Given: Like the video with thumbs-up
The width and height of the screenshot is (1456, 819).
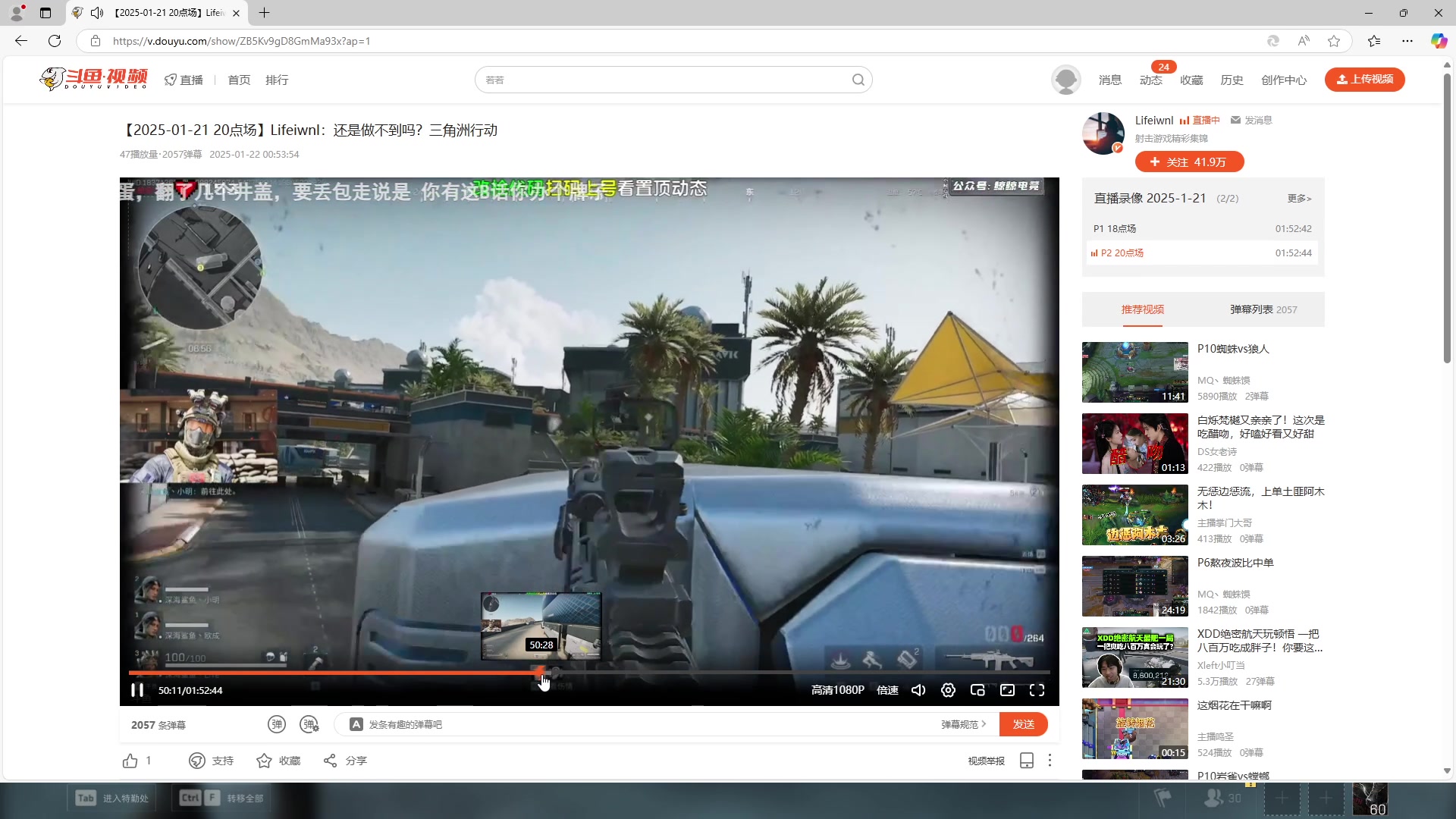Looking at the screenshot, I should coord(130,761).
